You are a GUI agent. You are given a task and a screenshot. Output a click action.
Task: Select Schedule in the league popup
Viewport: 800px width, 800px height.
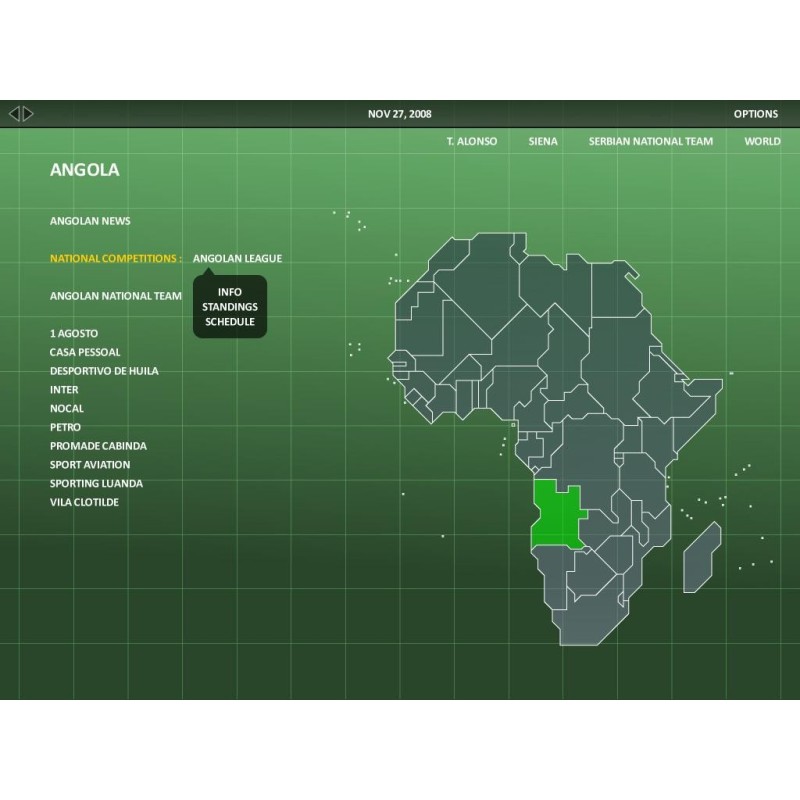(230, 322)
